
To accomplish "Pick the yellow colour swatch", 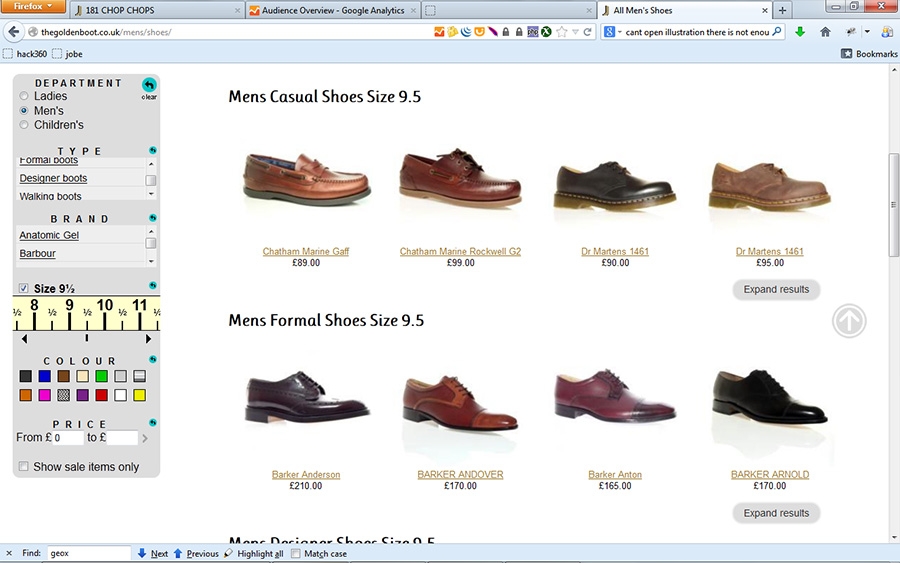I will tap(139, 395).
